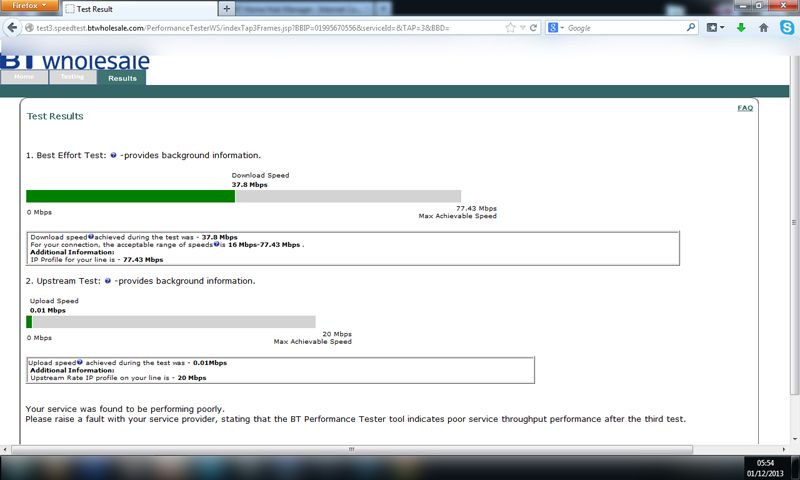The width and height of the screenshot is (800, 480).
Task: Click the 'Test Results' heading
Action: point(55,116)
